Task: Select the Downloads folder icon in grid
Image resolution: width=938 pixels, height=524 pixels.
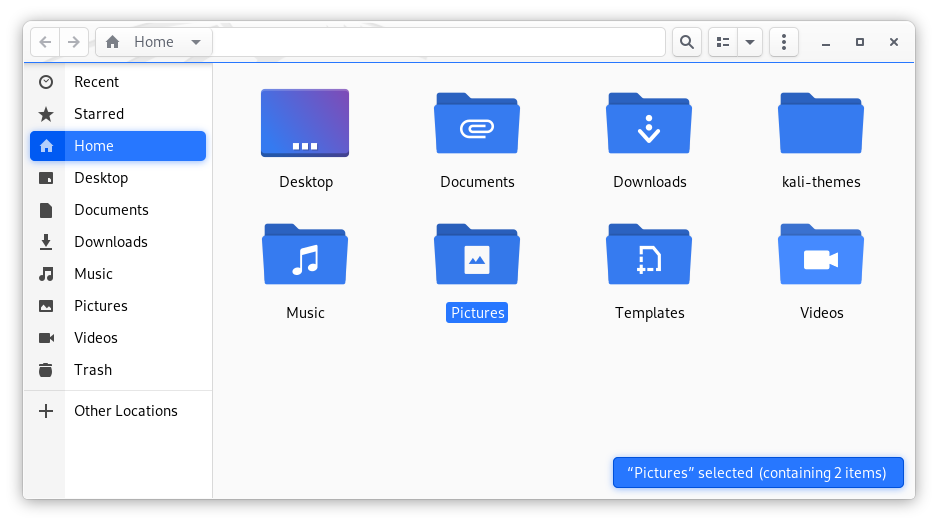Action: tap(649, 123)
